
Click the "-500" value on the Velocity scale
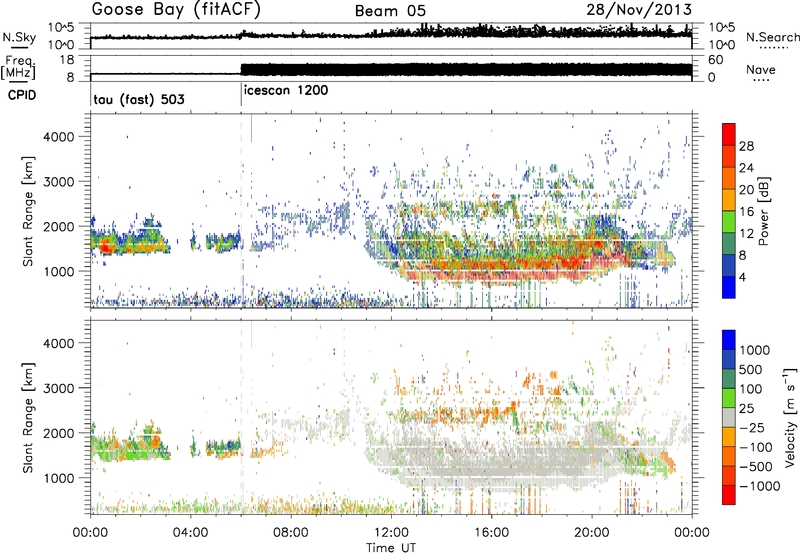(x=755, y=467)
